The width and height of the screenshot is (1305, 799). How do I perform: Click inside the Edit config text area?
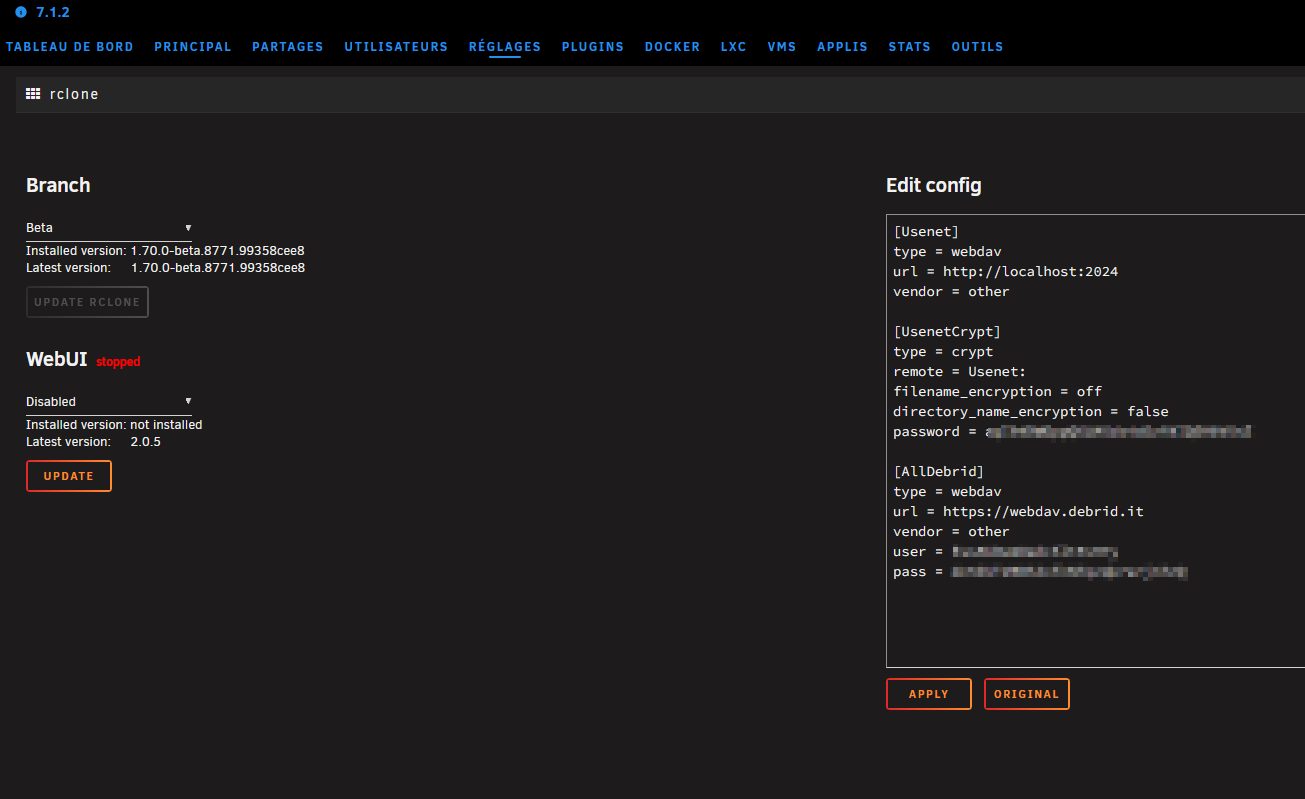coord(1095,620)
